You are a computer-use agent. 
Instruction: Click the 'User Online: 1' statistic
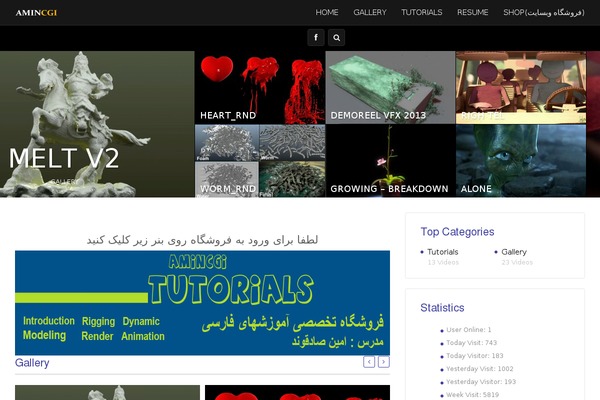point(468,330)
